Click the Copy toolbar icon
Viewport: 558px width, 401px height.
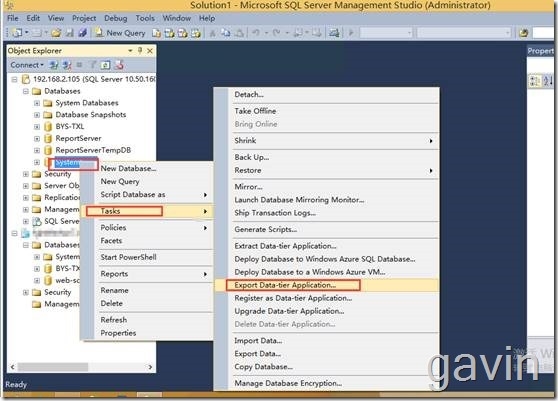[x=226, y=33]
